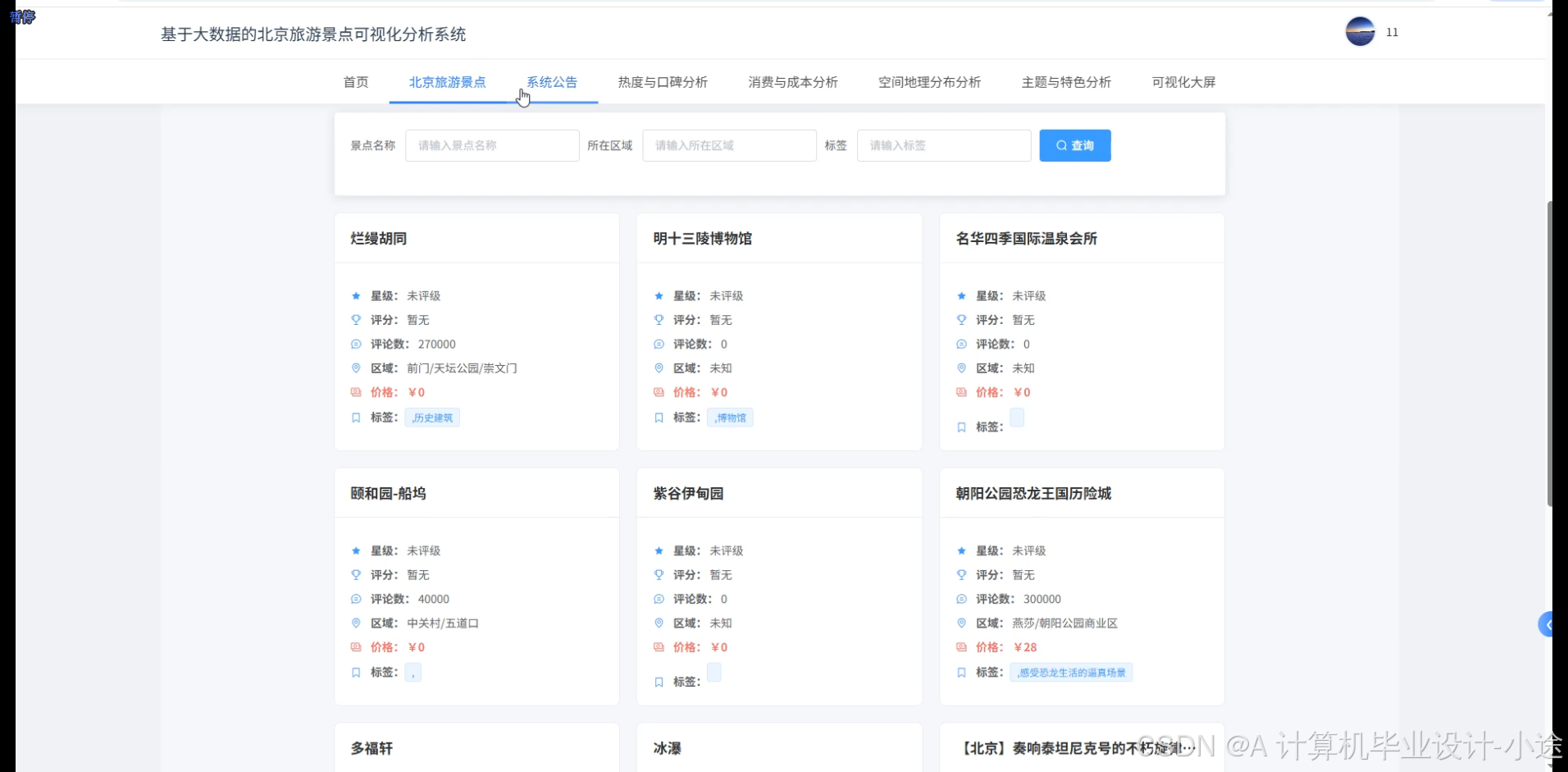1568x772 pixels.
Task: Click the 标签 input field
Action: 944,145
